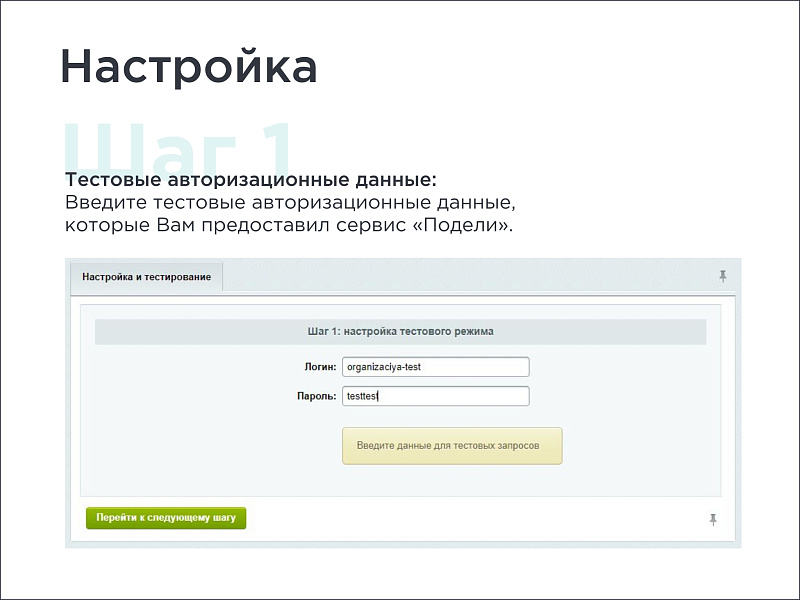Click the "Пароль:" label

320,395
